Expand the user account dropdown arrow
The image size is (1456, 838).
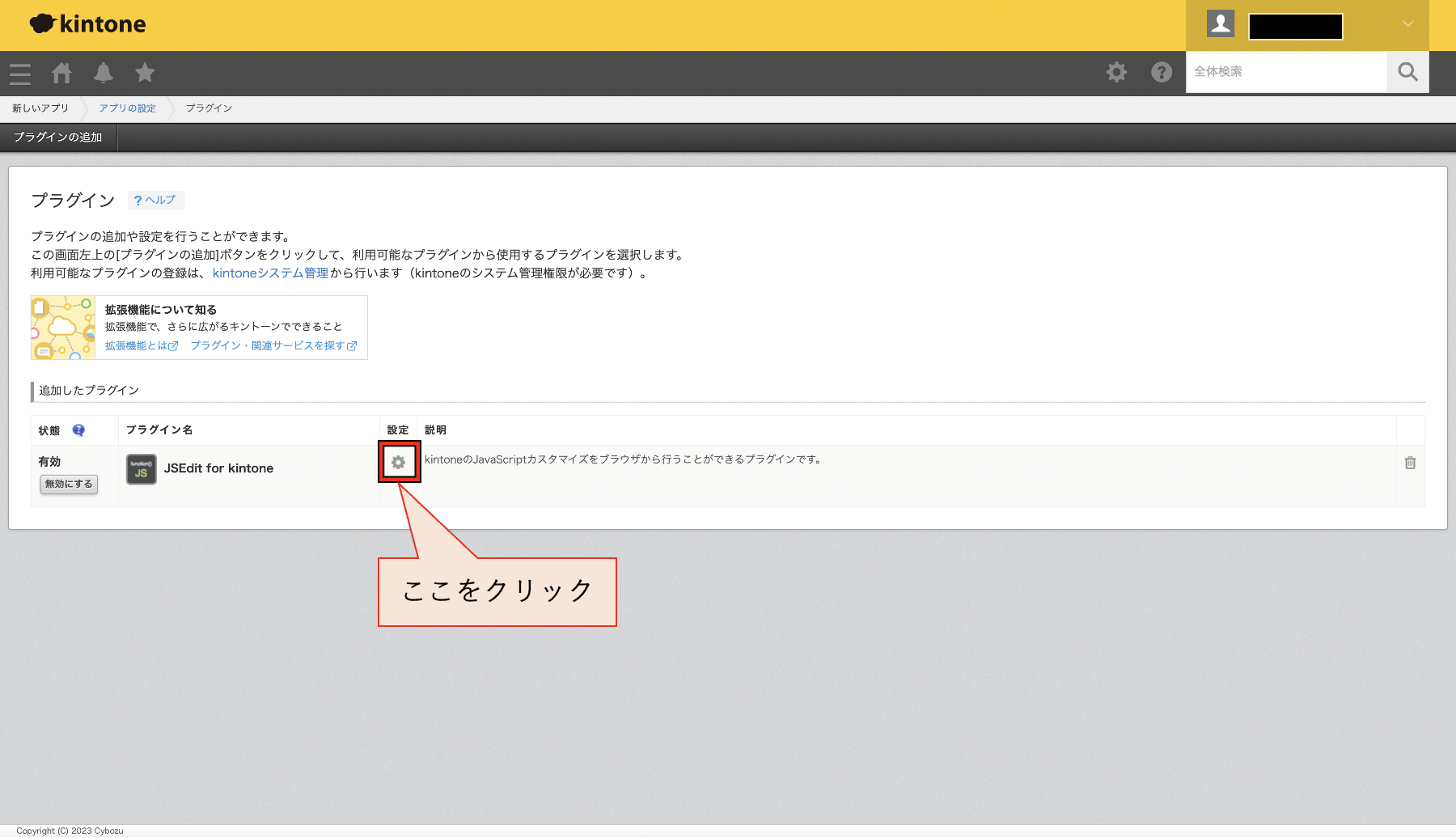click(1407, 24)
